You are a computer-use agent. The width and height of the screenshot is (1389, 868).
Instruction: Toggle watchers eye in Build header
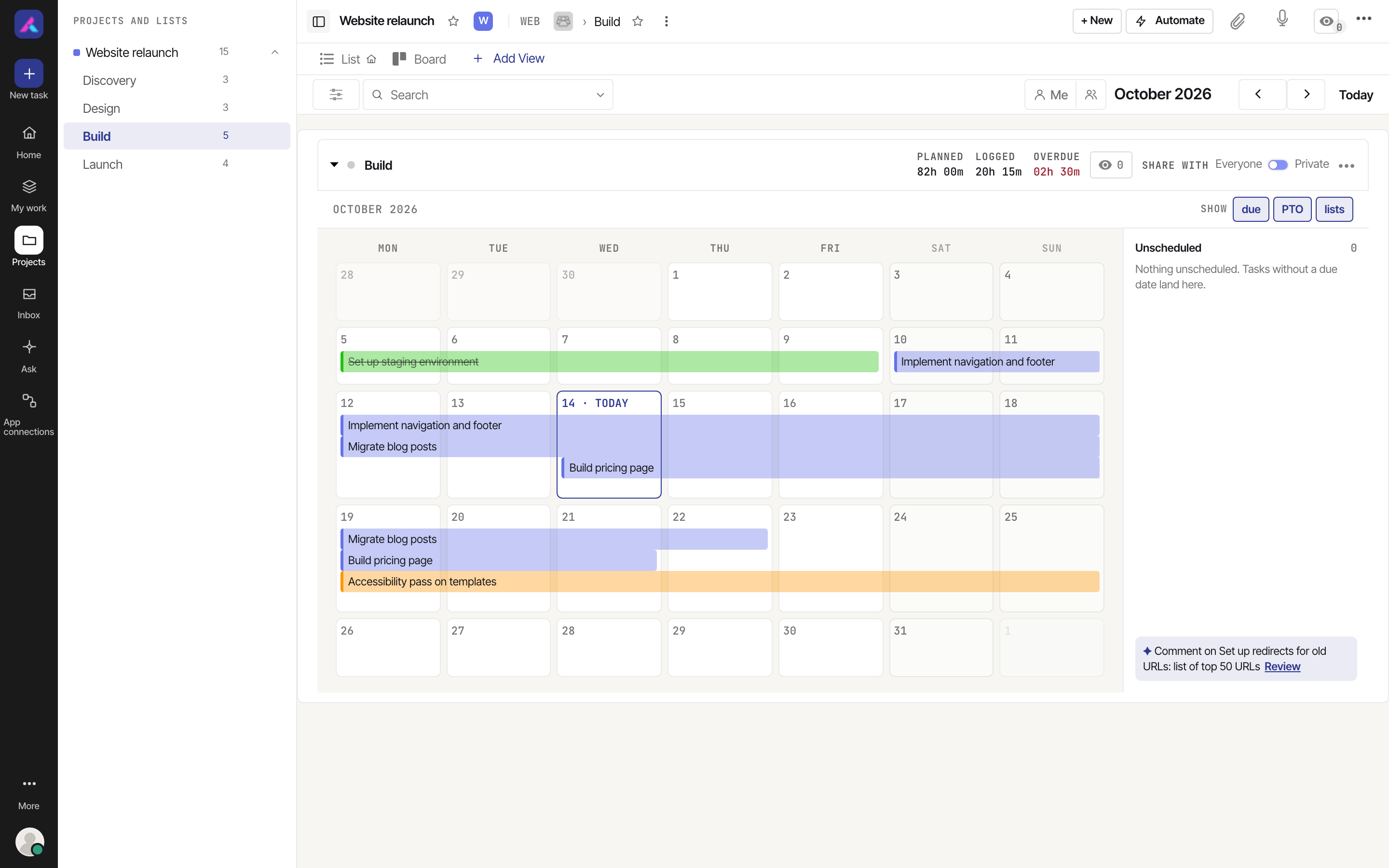(x=1111, y=165)
